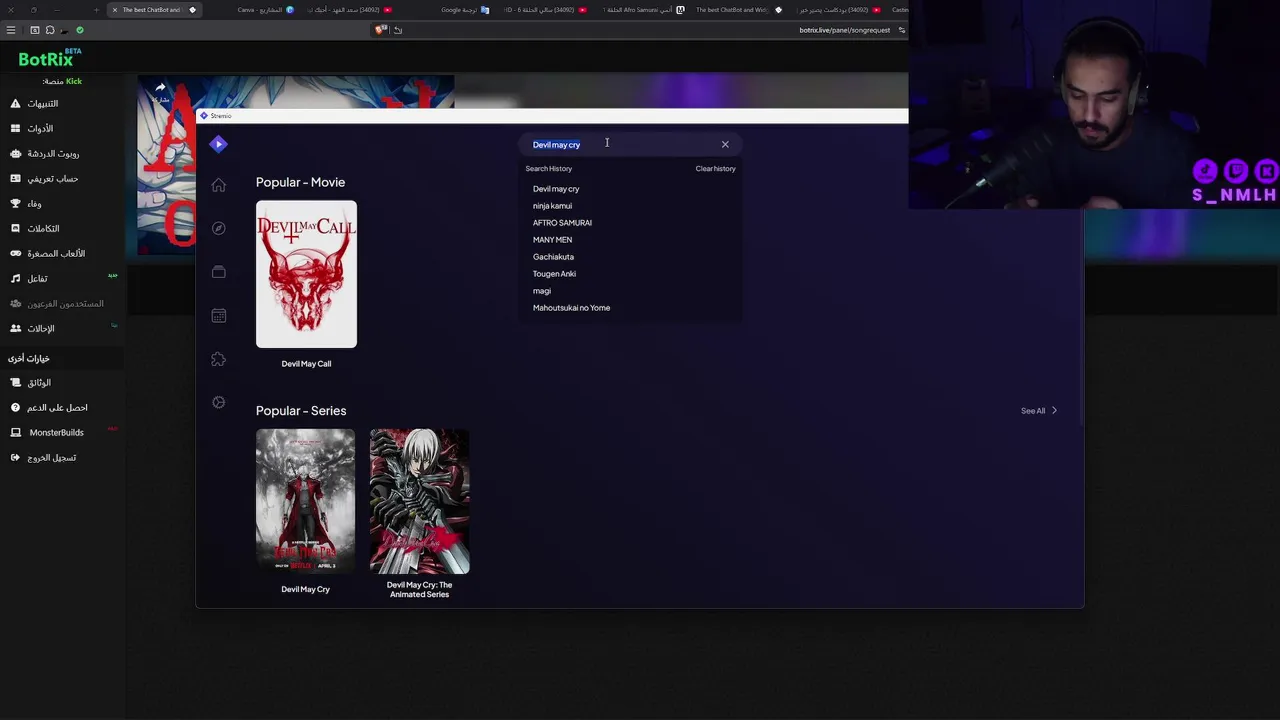
Task: Select 'Devil may cry' from search history
Action: click(x=556, y=189)
